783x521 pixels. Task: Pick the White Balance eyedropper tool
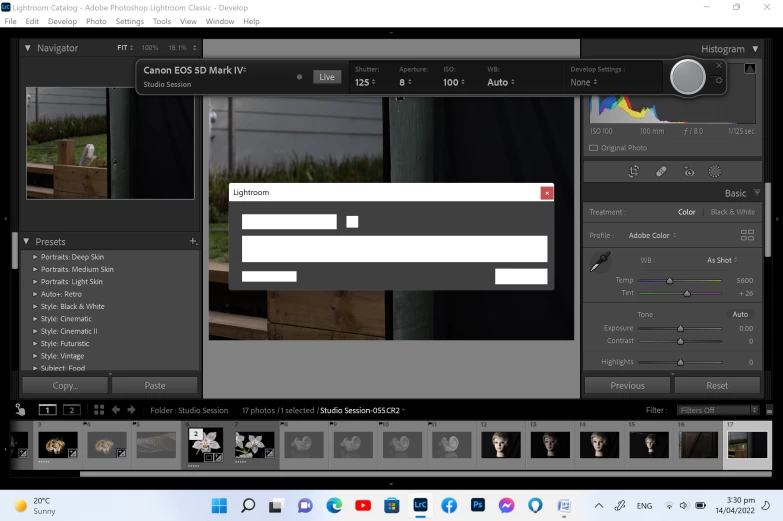600,261
